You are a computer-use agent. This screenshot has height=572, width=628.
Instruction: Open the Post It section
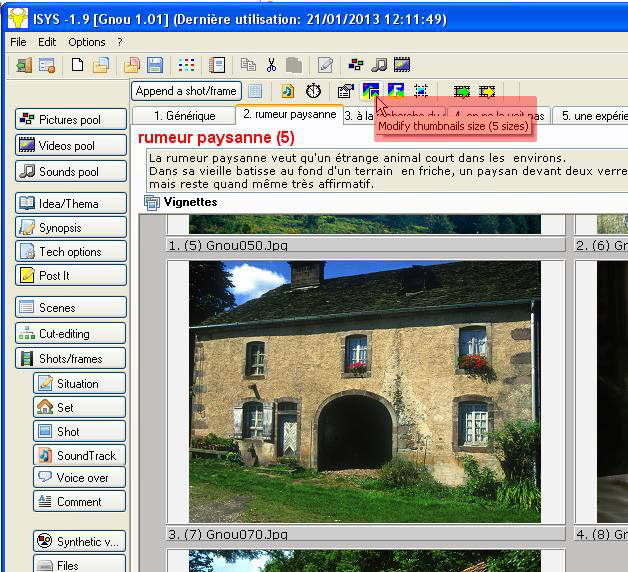click(71, 276)
